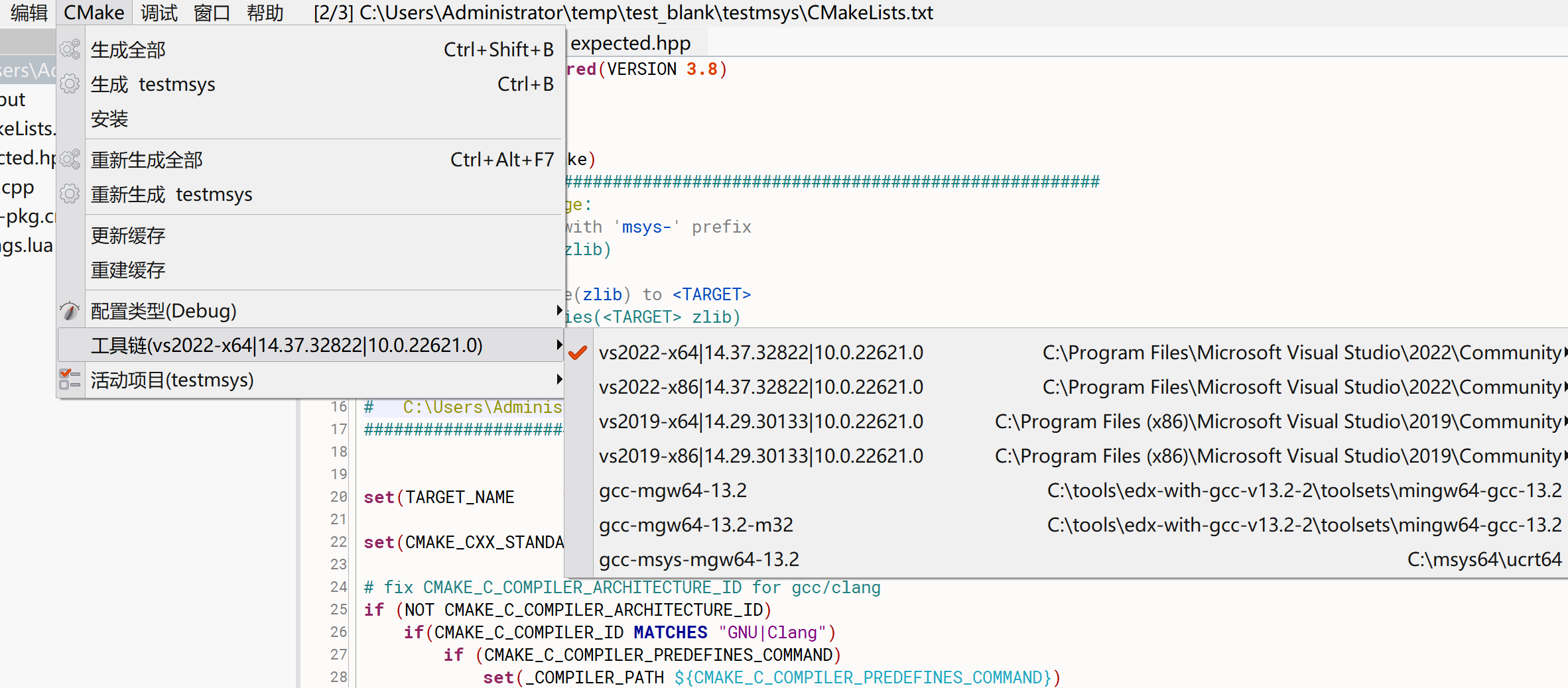Viewport: 1568px width, 688px height.
Task: Expand the 工具链 submenu arrow
Action: coord(558,344)
